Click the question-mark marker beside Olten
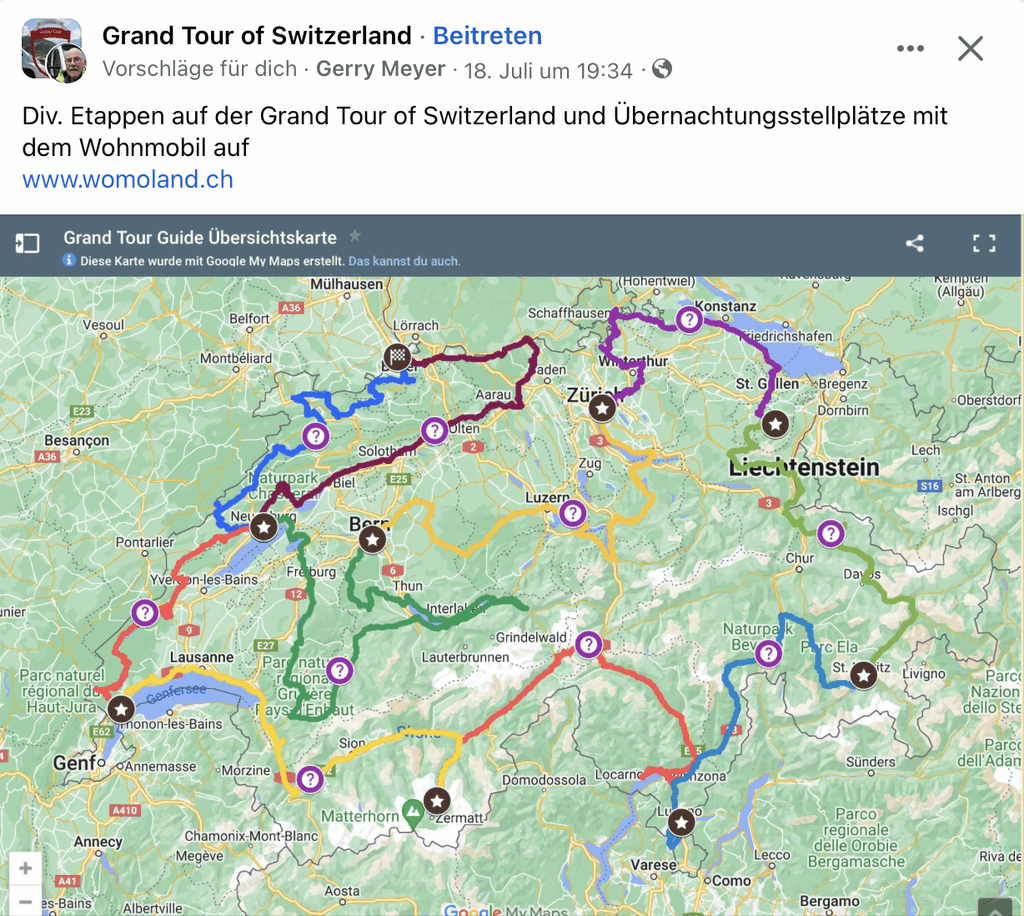1024x916 pixels. pos(434,431)
